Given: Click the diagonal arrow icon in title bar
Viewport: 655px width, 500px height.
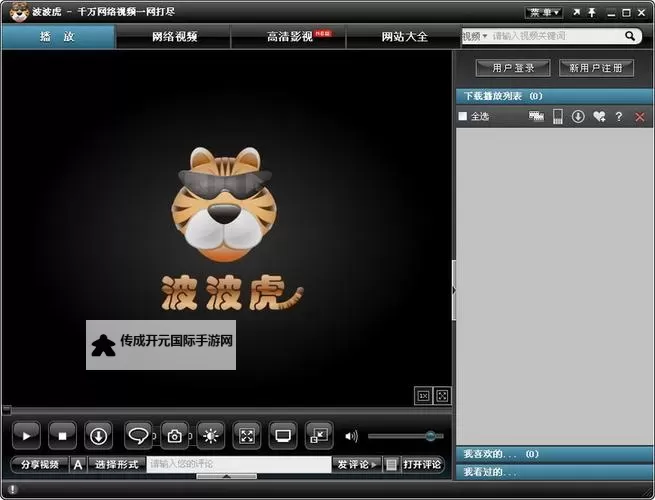Looking at the screenshot, I should click(576, 13).
